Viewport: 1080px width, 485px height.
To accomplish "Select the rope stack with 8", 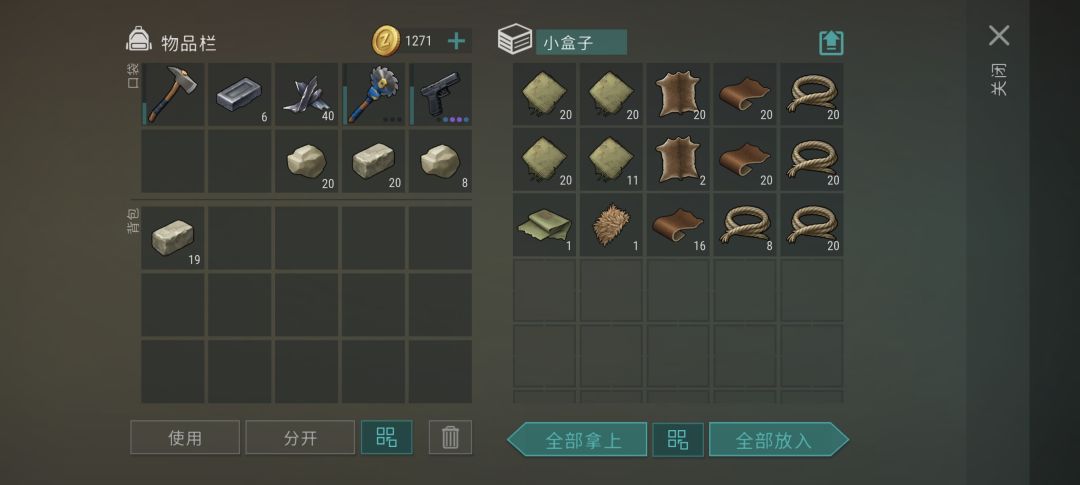I will 745,225.
